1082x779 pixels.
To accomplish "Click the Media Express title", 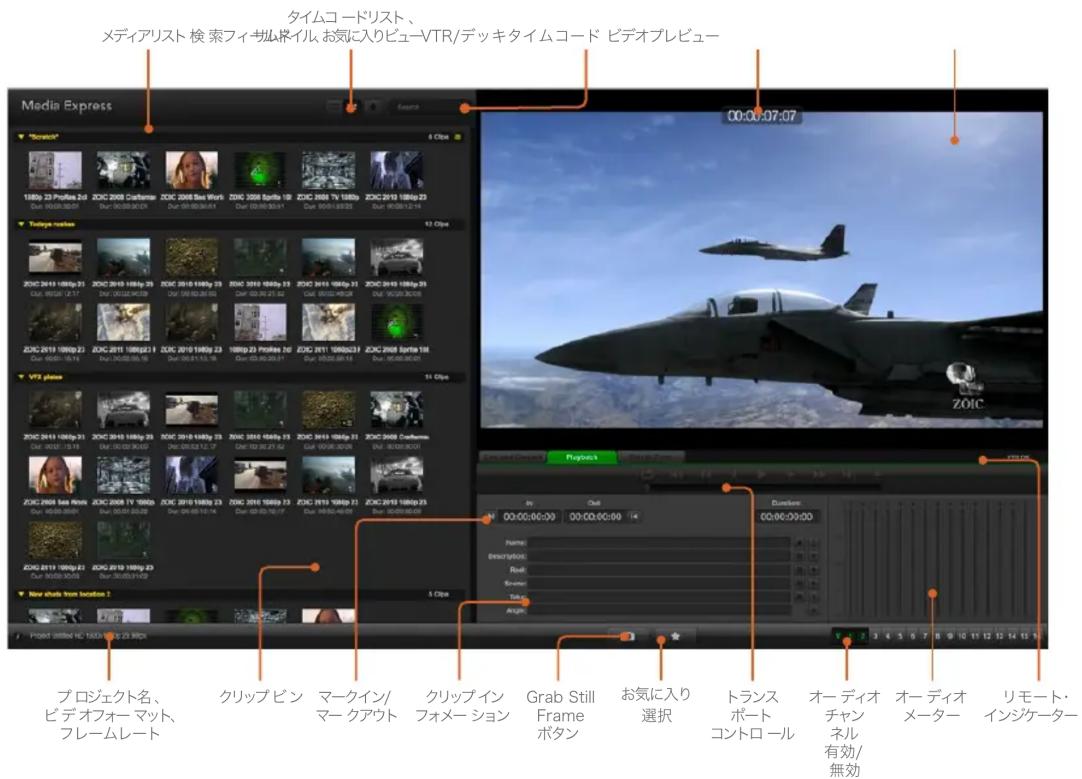I will click(66, 106).
